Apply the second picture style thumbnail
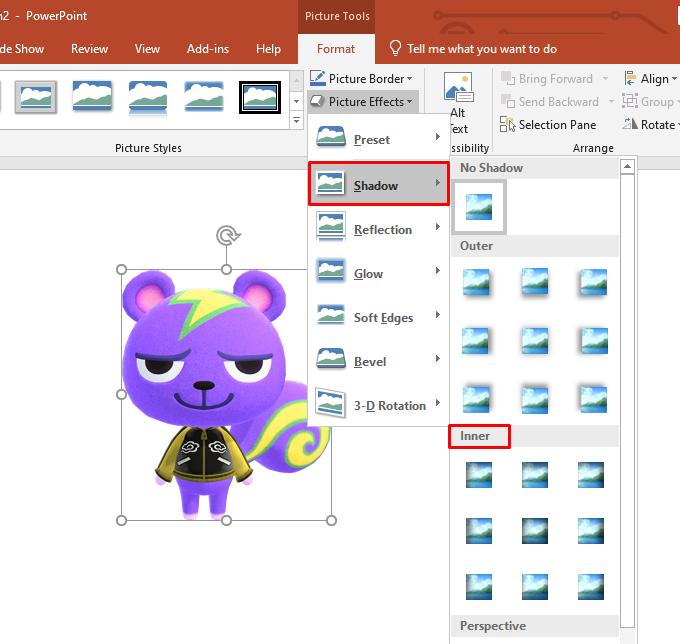Image resolution: width=680 pixels, height=644 pixels. 92,96
